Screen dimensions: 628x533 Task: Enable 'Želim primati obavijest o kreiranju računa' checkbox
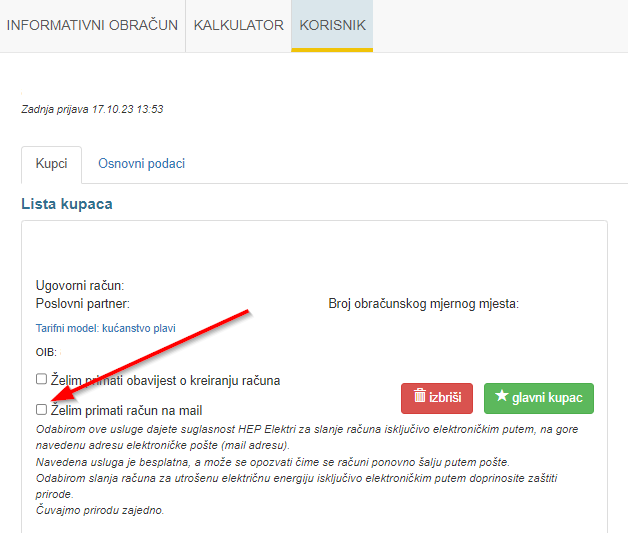pyautogui.click(x=41, y=379)
